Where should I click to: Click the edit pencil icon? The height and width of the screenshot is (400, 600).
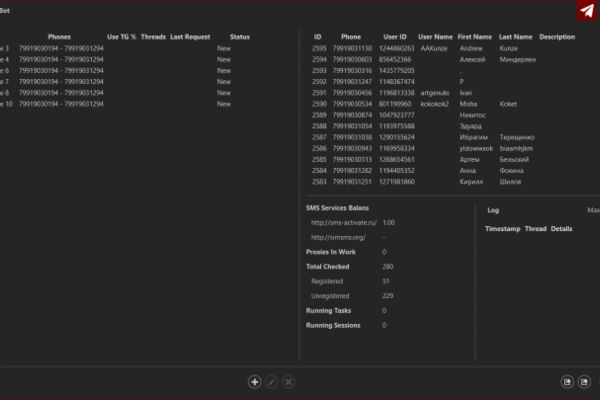pos(272,382)
